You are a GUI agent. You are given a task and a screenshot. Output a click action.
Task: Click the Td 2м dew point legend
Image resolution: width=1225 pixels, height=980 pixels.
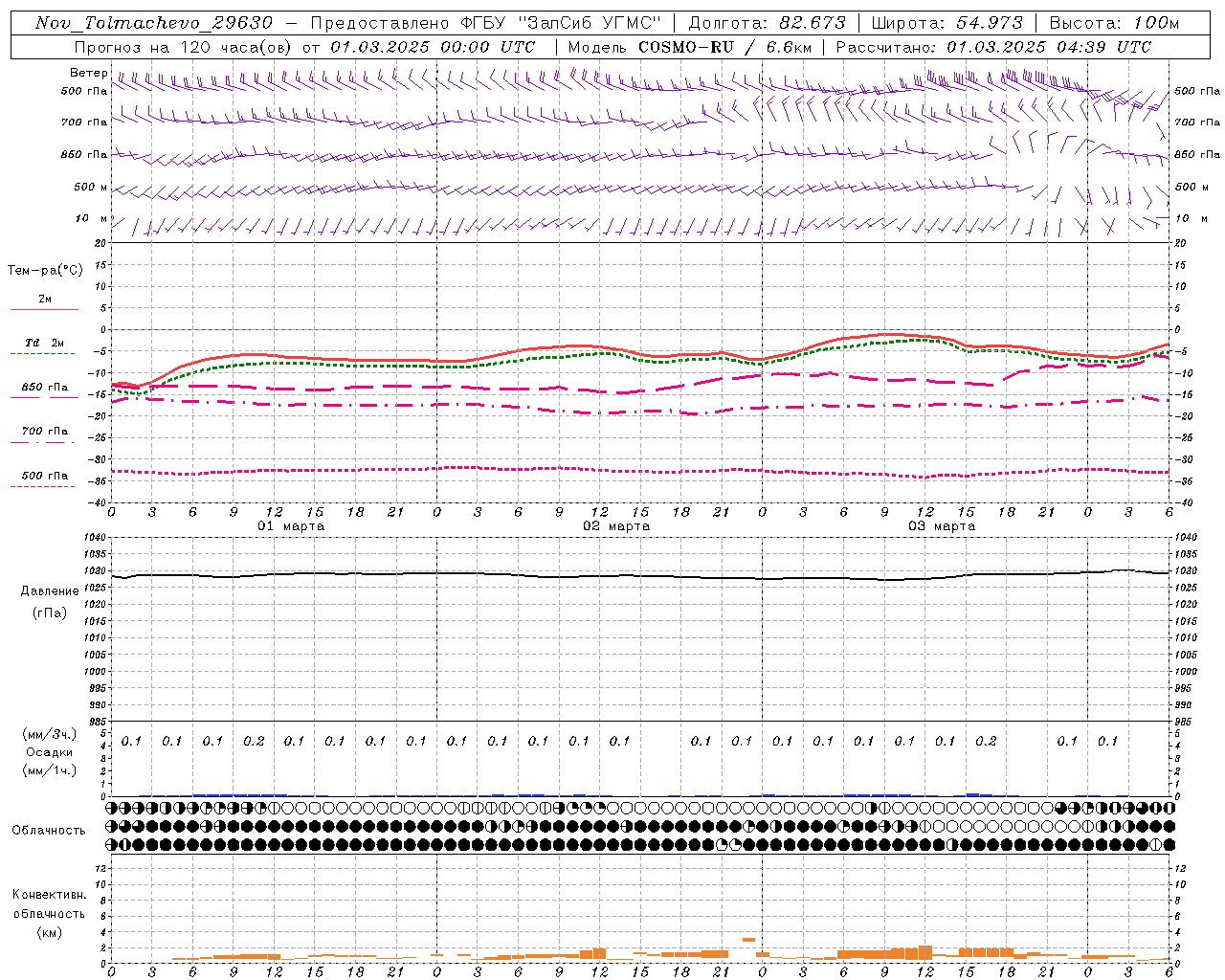(44, 347)
